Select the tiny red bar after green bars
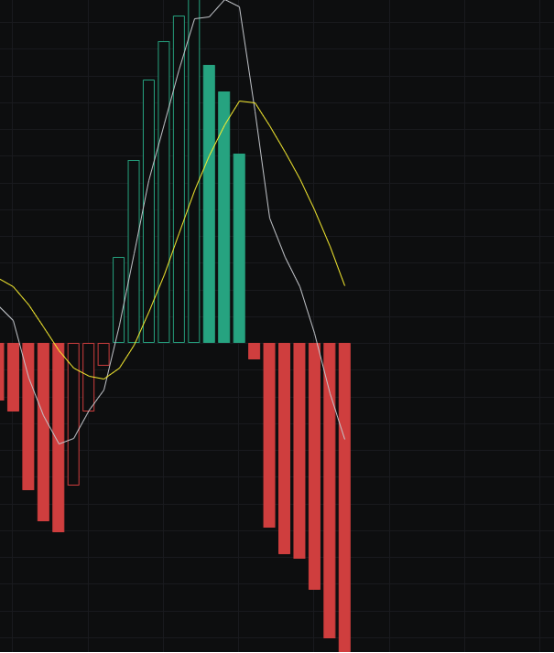The image size is (554, 653). (254, 351)
